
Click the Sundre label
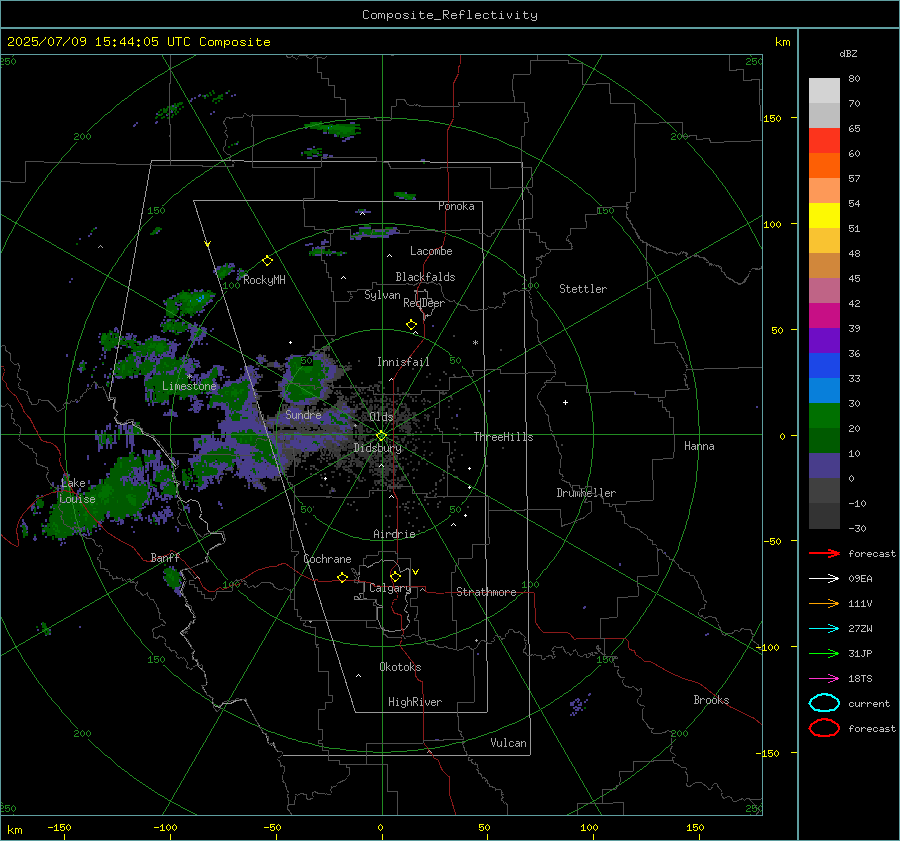pyautogui.click(x=303, y=414)
